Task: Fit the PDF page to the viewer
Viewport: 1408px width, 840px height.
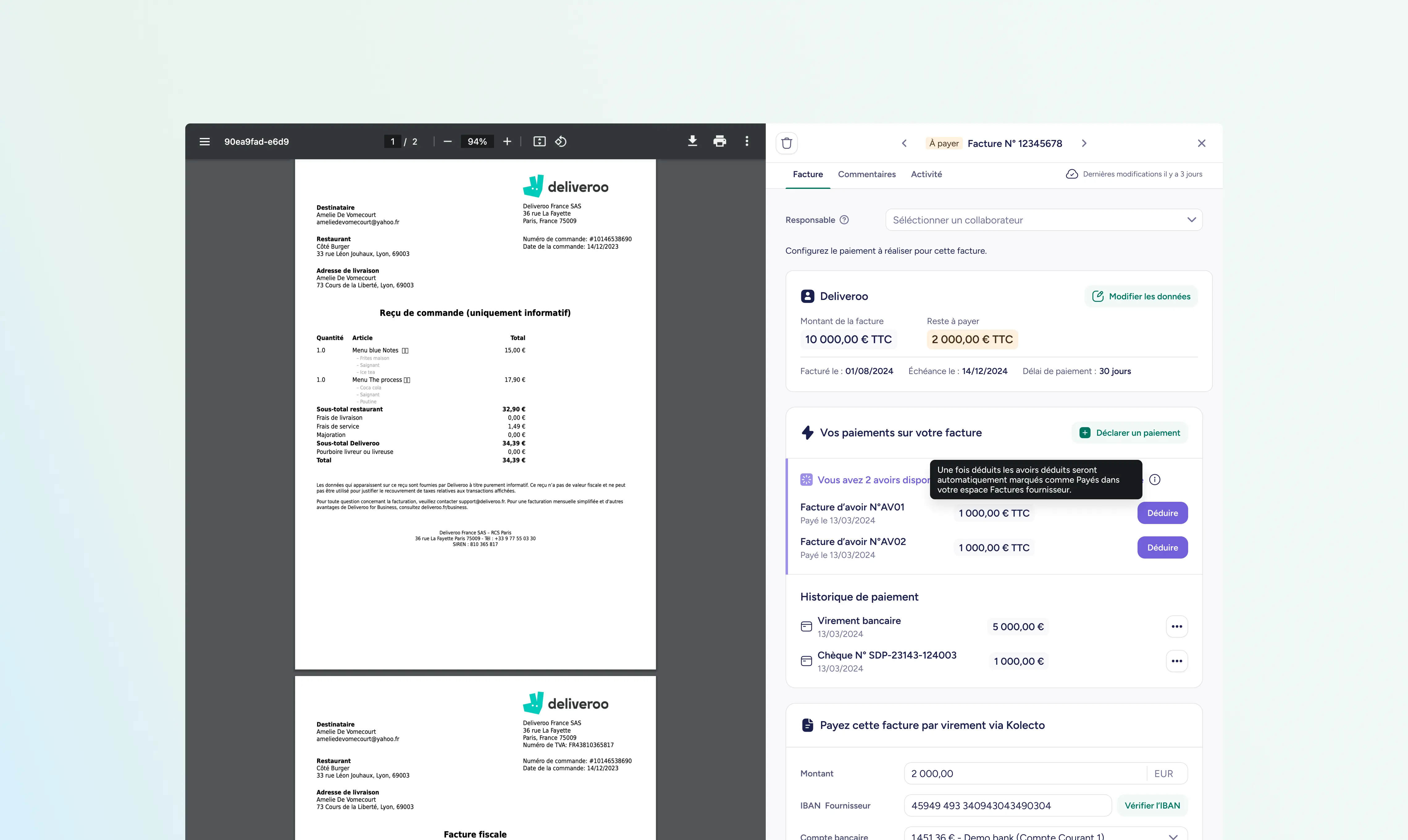Action: pyautogui.click(x=539, y=142)
